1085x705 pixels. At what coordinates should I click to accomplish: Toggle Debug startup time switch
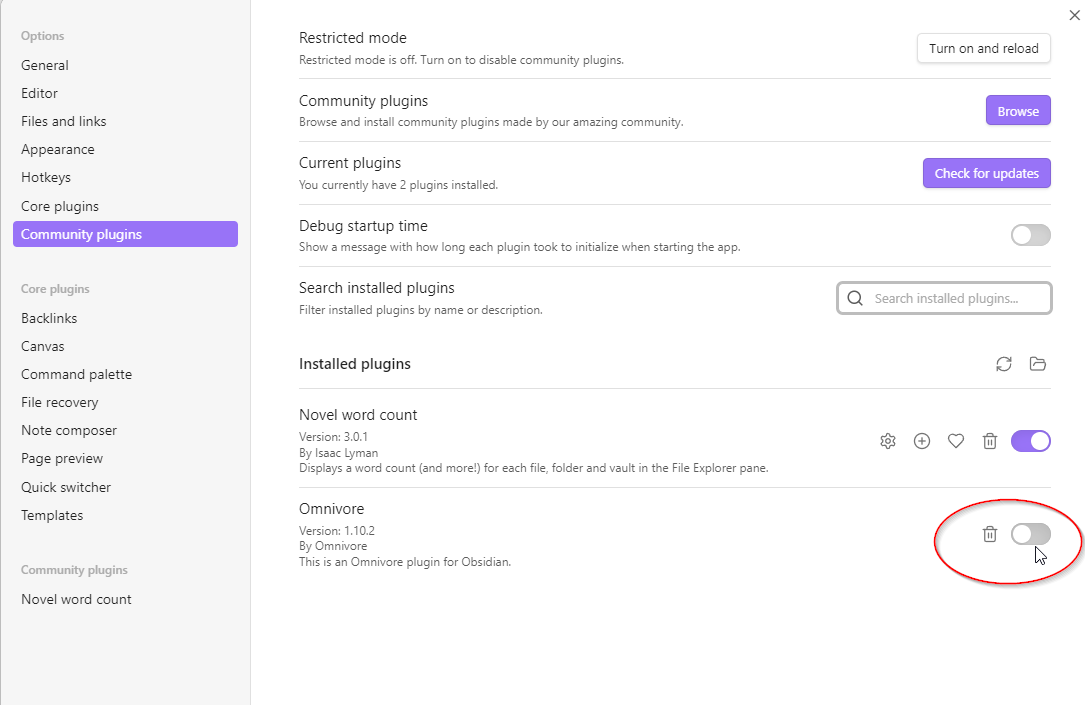coord(1030,235)
